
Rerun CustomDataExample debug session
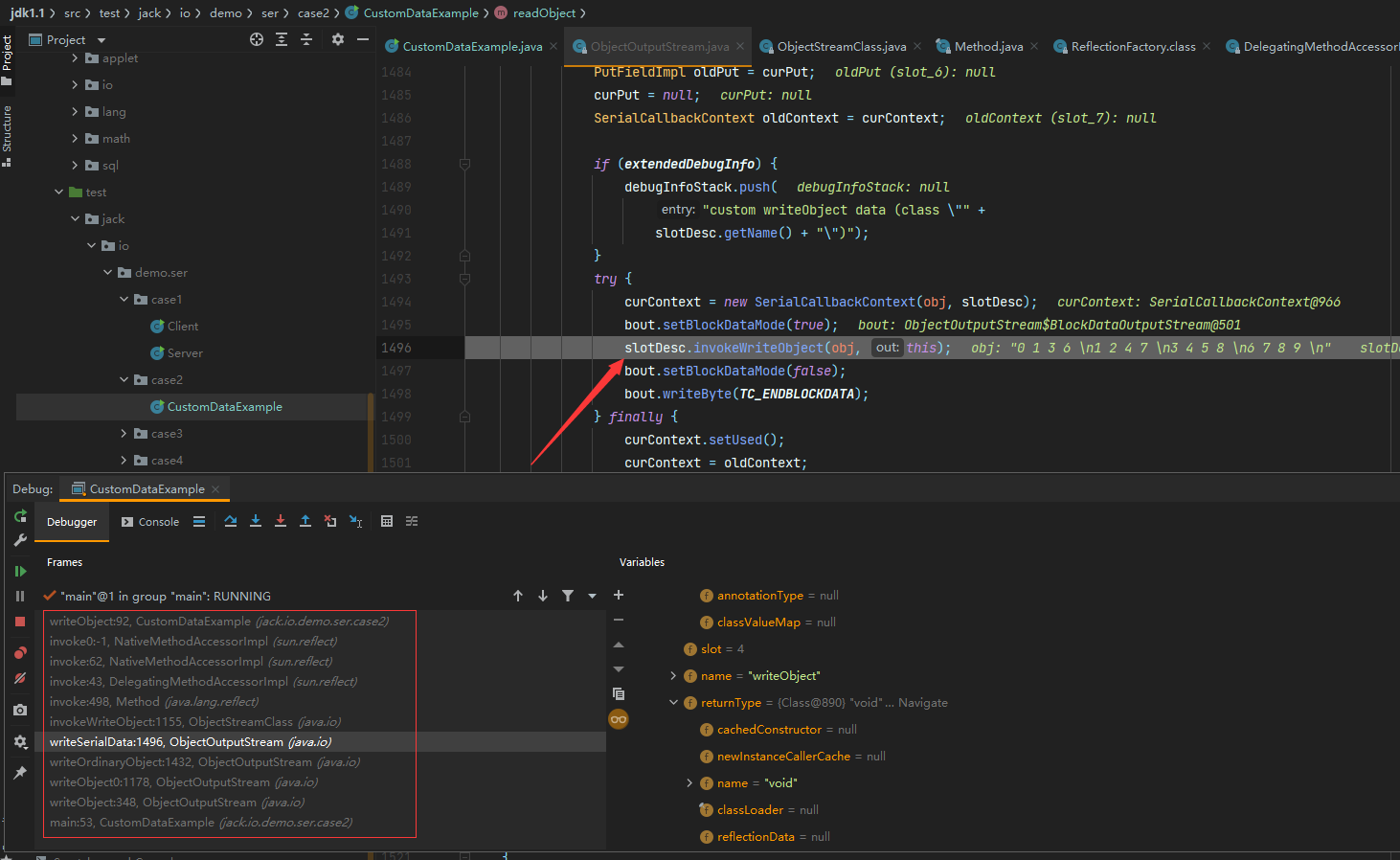tap(20, 516)
